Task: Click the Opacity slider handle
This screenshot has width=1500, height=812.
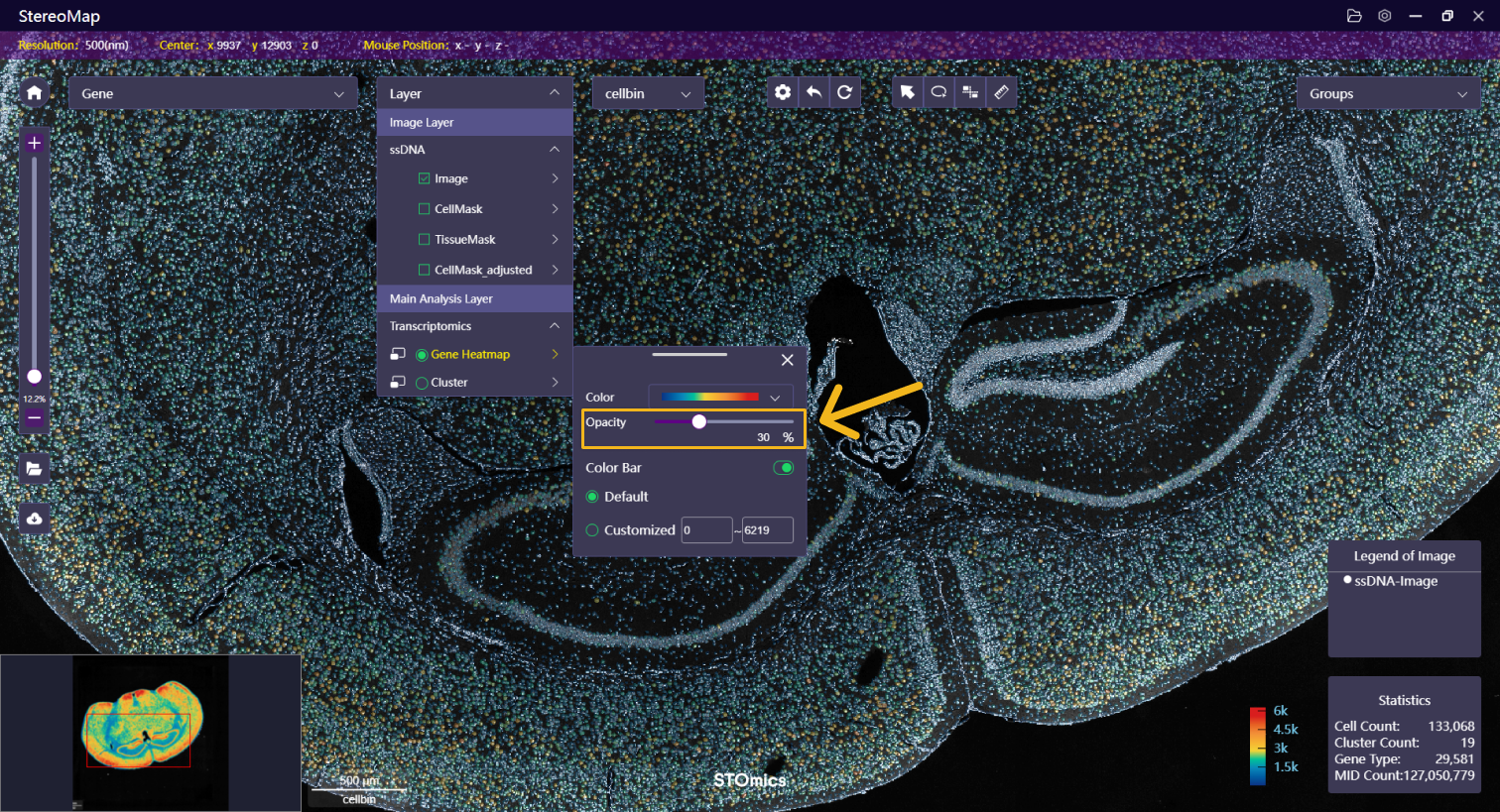Action: pos(699,422)
